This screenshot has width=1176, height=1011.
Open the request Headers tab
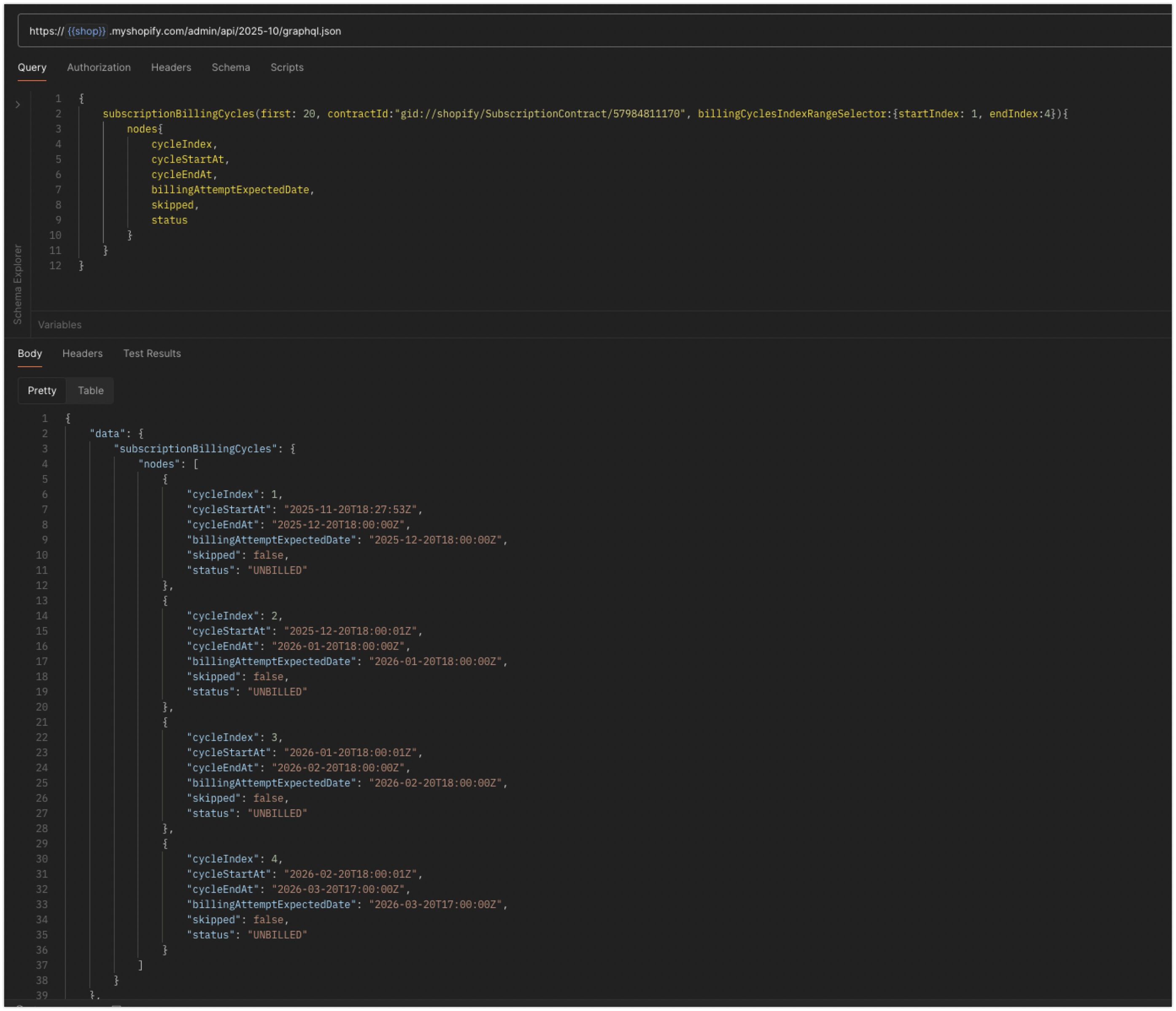[171, 67]
